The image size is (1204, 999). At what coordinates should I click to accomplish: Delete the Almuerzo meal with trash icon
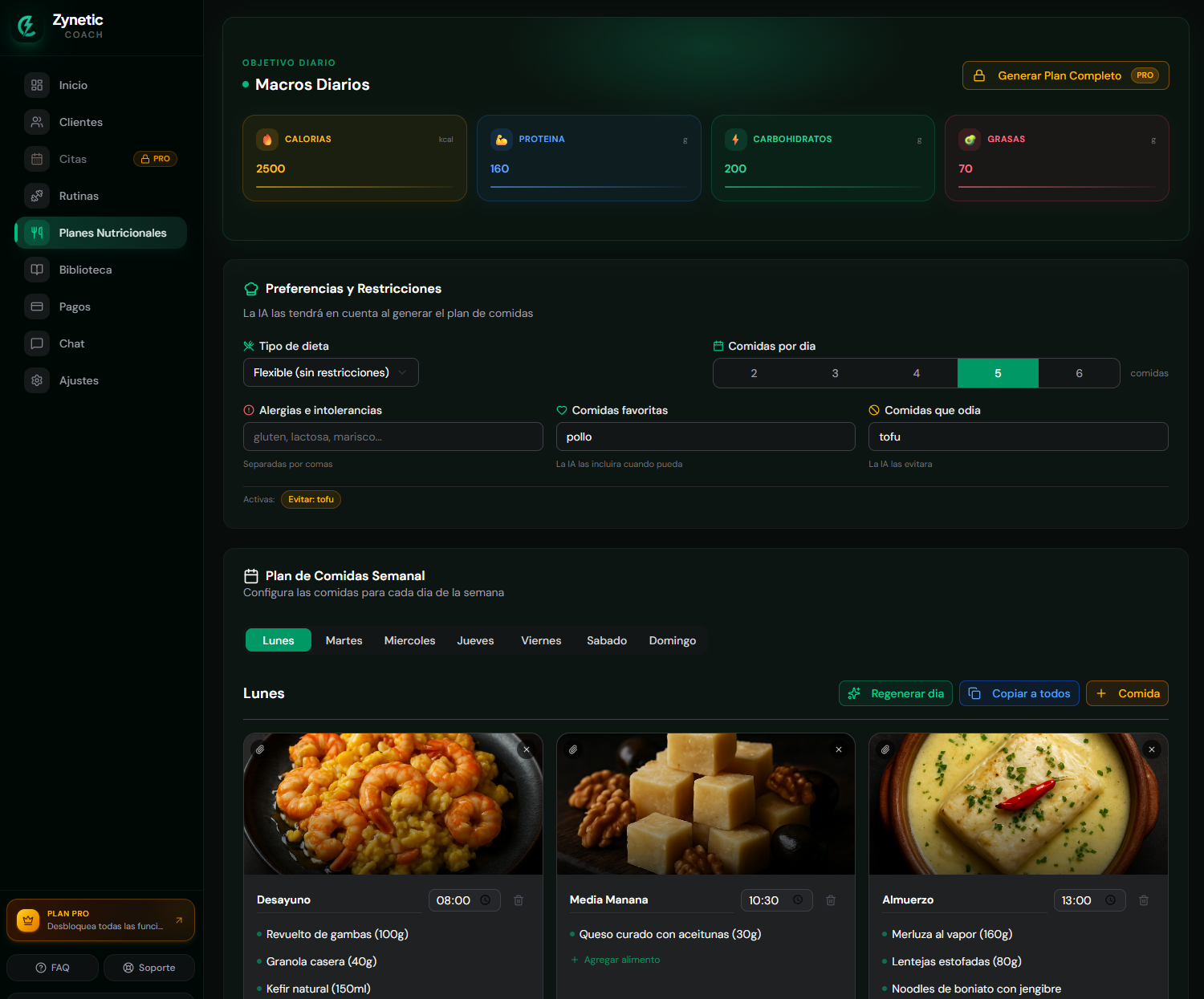pos(1144,900)
